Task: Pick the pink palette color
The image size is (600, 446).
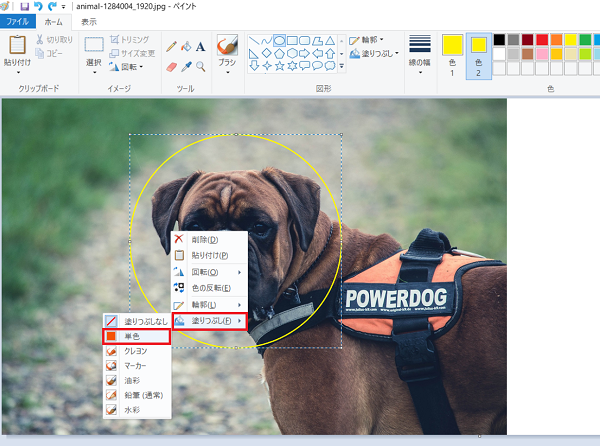Action: click(x=542, y=54)
